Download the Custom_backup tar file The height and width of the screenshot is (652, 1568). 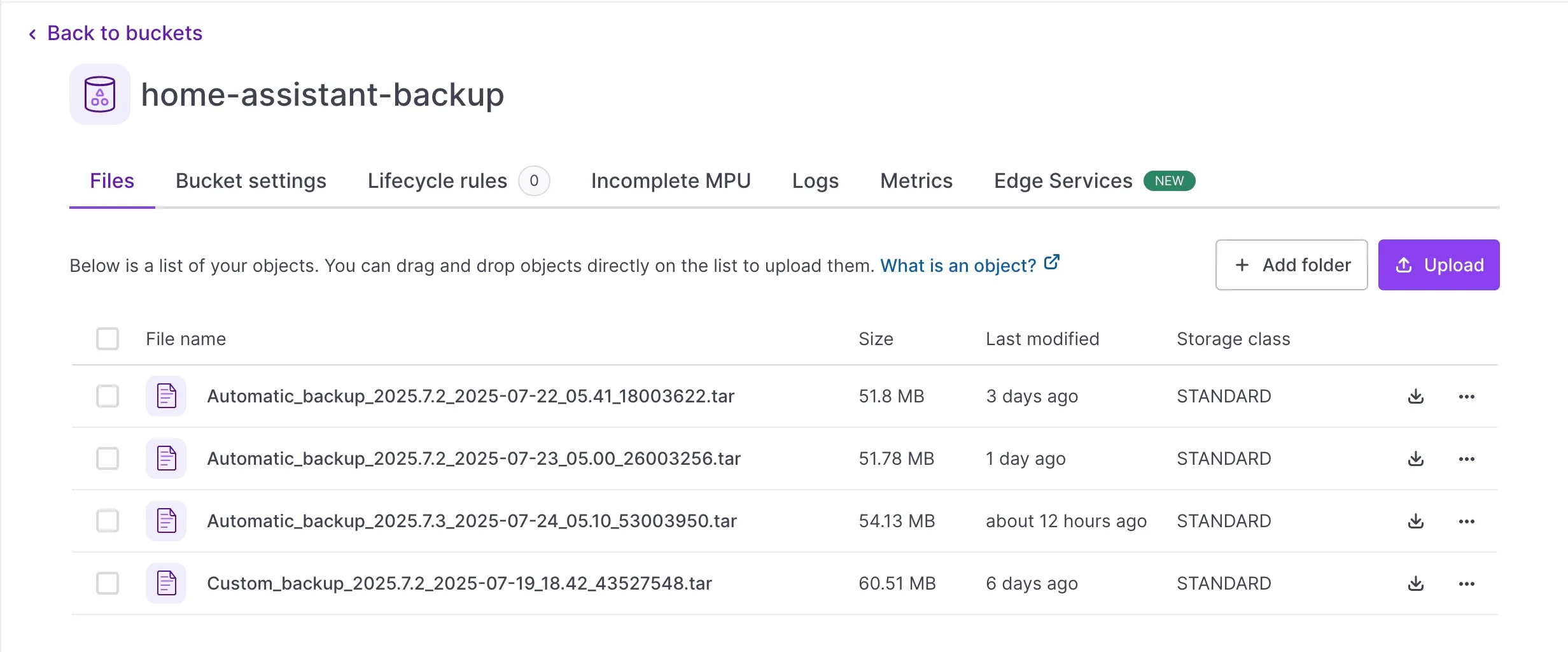pos(1415,584)
